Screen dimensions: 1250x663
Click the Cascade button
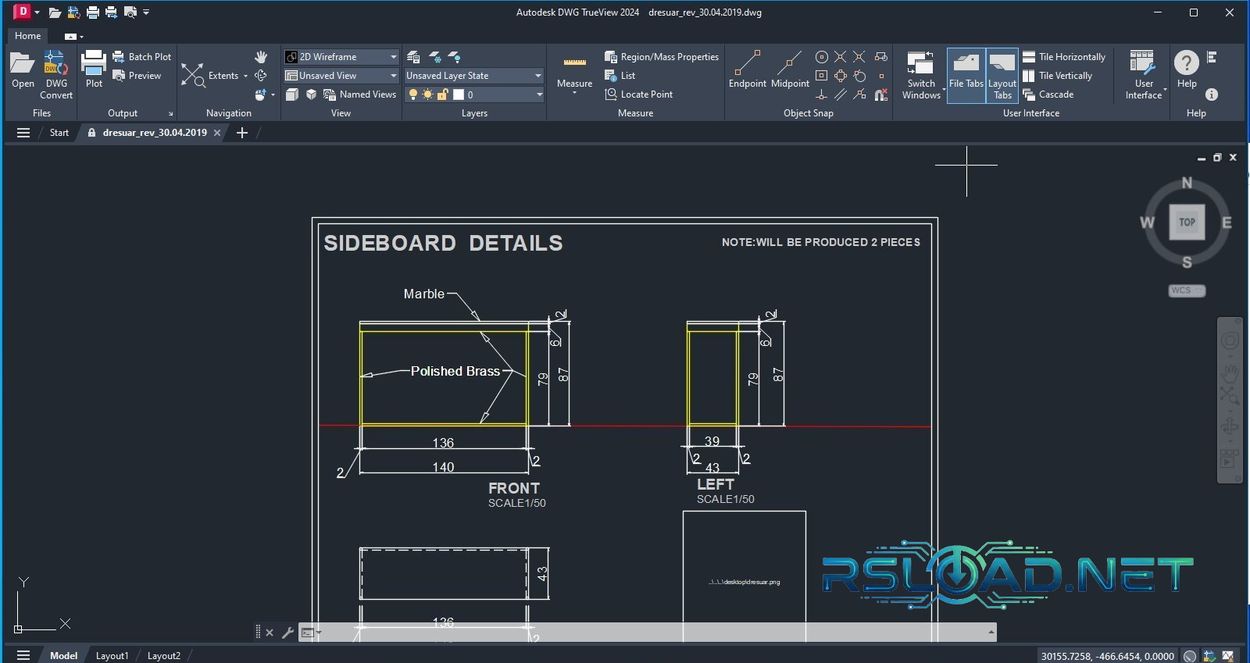[x=1056, y=94]
